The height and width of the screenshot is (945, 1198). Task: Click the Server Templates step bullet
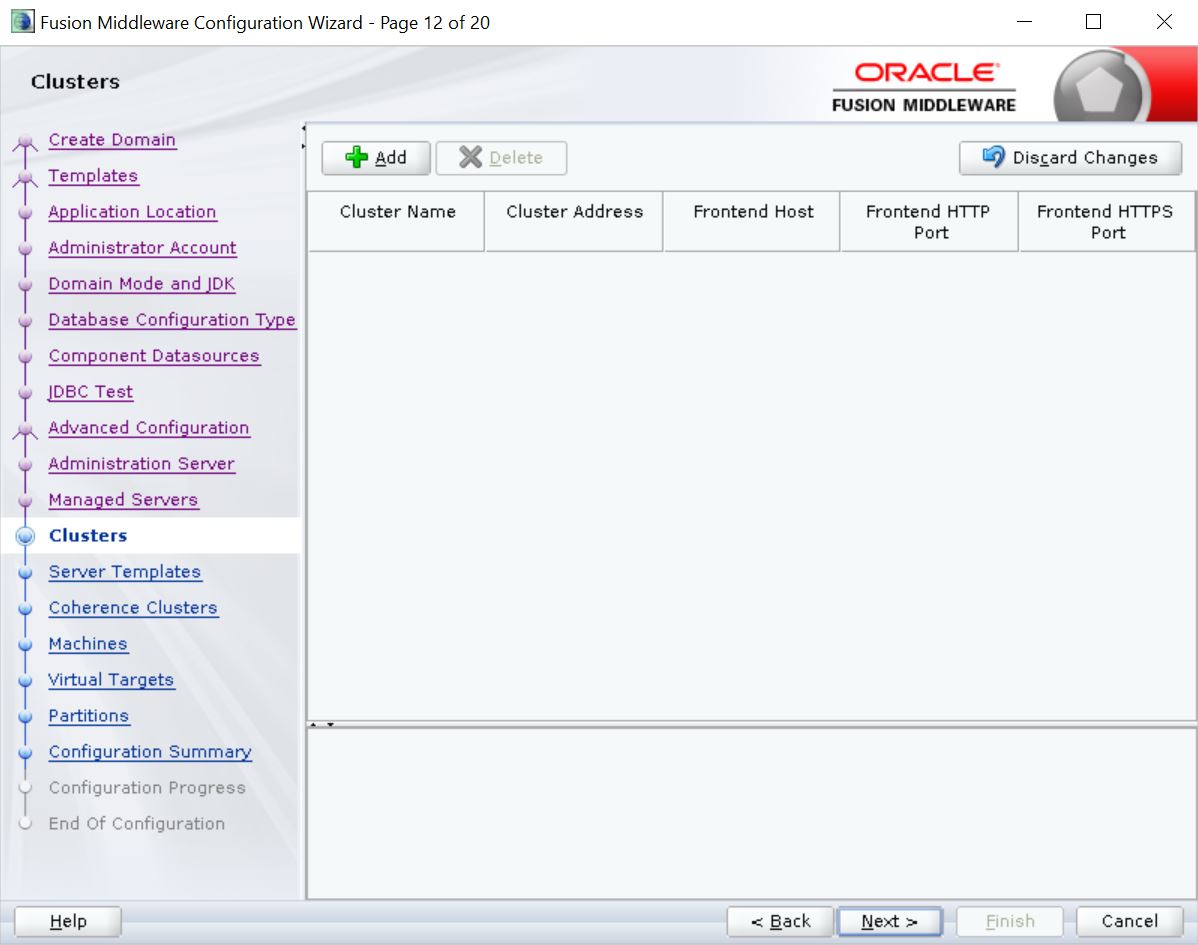point(25,573)
